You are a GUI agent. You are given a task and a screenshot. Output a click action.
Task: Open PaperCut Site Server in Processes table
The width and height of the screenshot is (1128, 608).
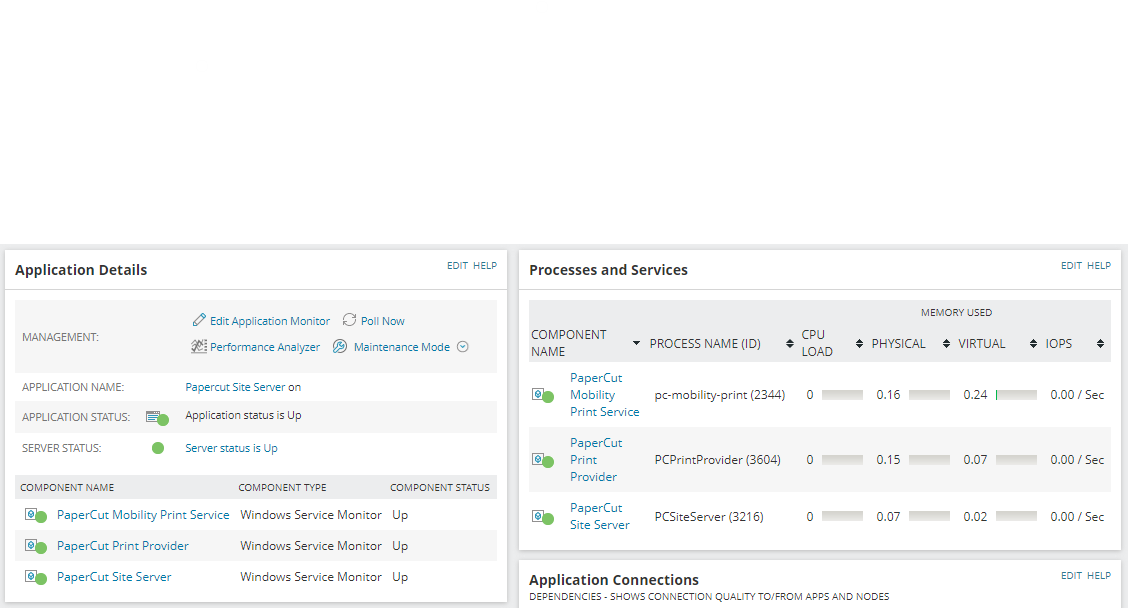pyautogui.click(x=599, y=517)
